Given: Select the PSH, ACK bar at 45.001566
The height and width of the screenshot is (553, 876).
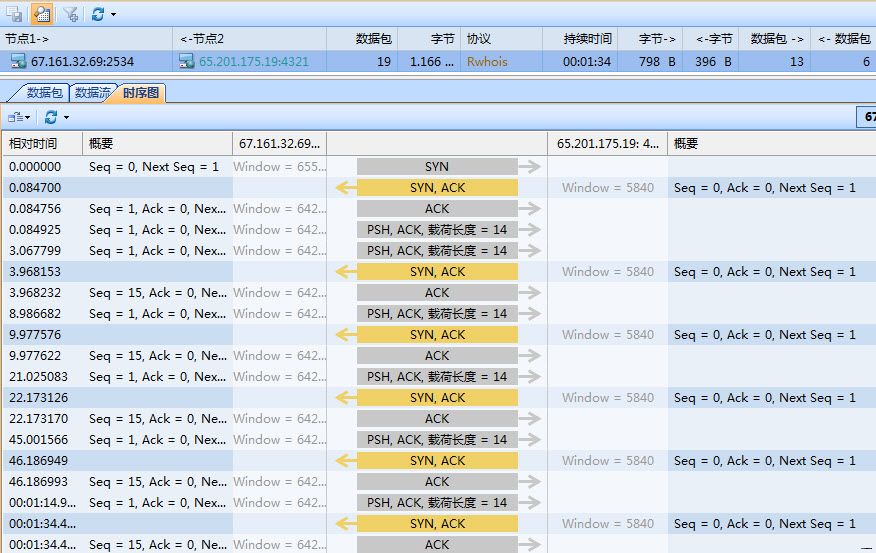Looking at the screenshot, I should 437,440.
